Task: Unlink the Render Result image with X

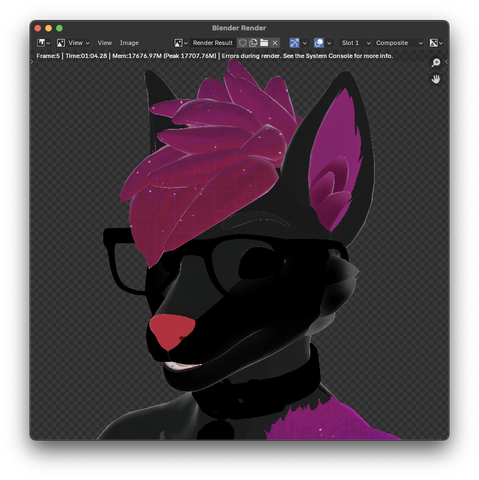Action: 275,43
